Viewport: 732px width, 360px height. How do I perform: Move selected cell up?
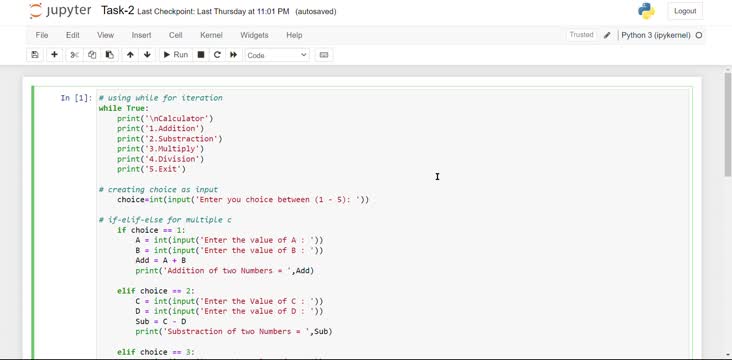tap(130, 55)
